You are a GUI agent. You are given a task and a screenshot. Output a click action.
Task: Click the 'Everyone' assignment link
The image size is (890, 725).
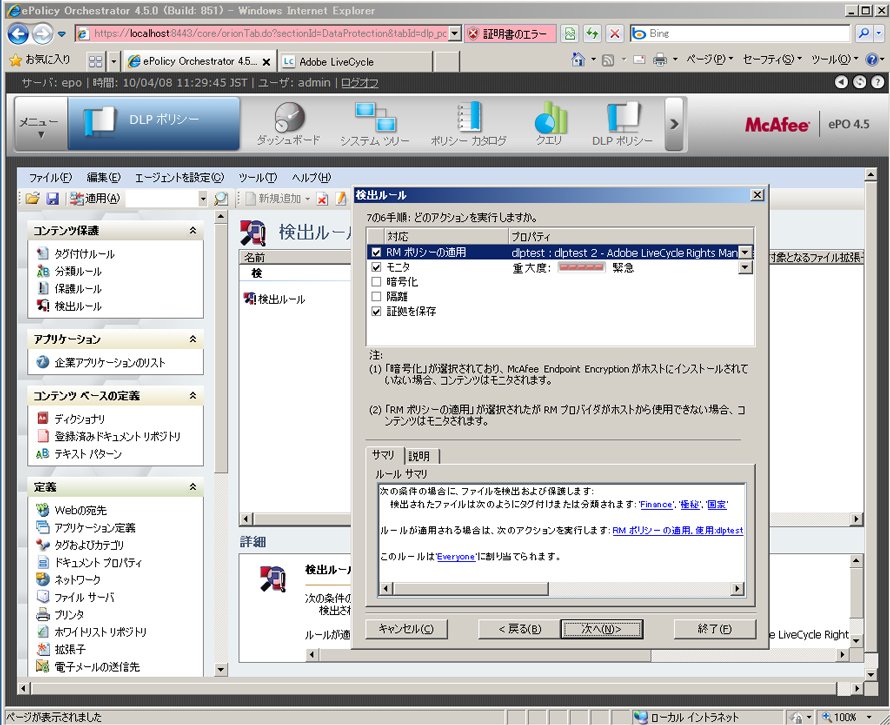coord(456,556)
